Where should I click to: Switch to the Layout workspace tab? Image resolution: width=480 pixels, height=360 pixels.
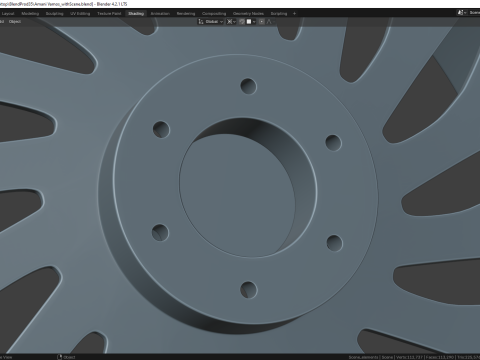(x=8, y=14)
